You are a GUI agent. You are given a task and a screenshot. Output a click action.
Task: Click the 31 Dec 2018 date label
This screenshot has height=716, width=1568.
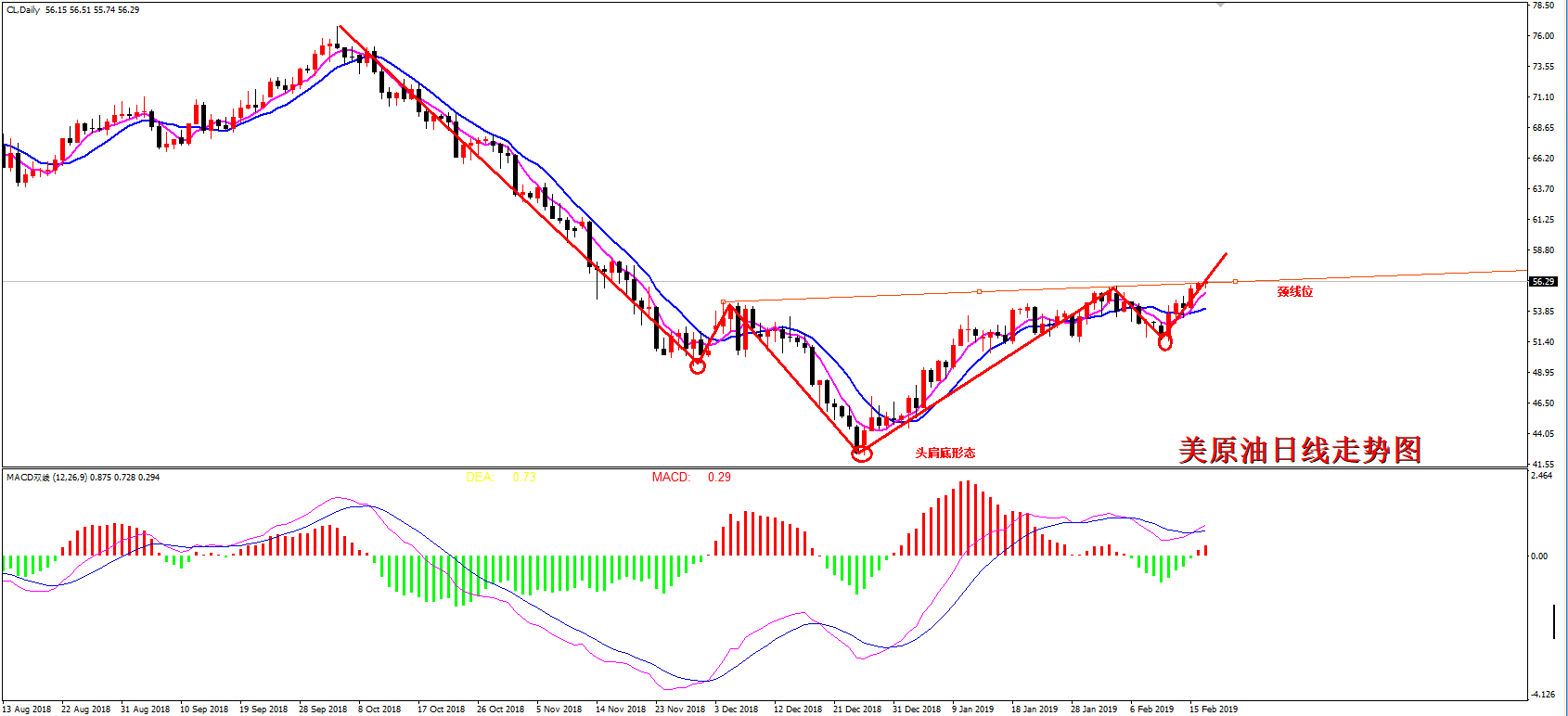917,710
